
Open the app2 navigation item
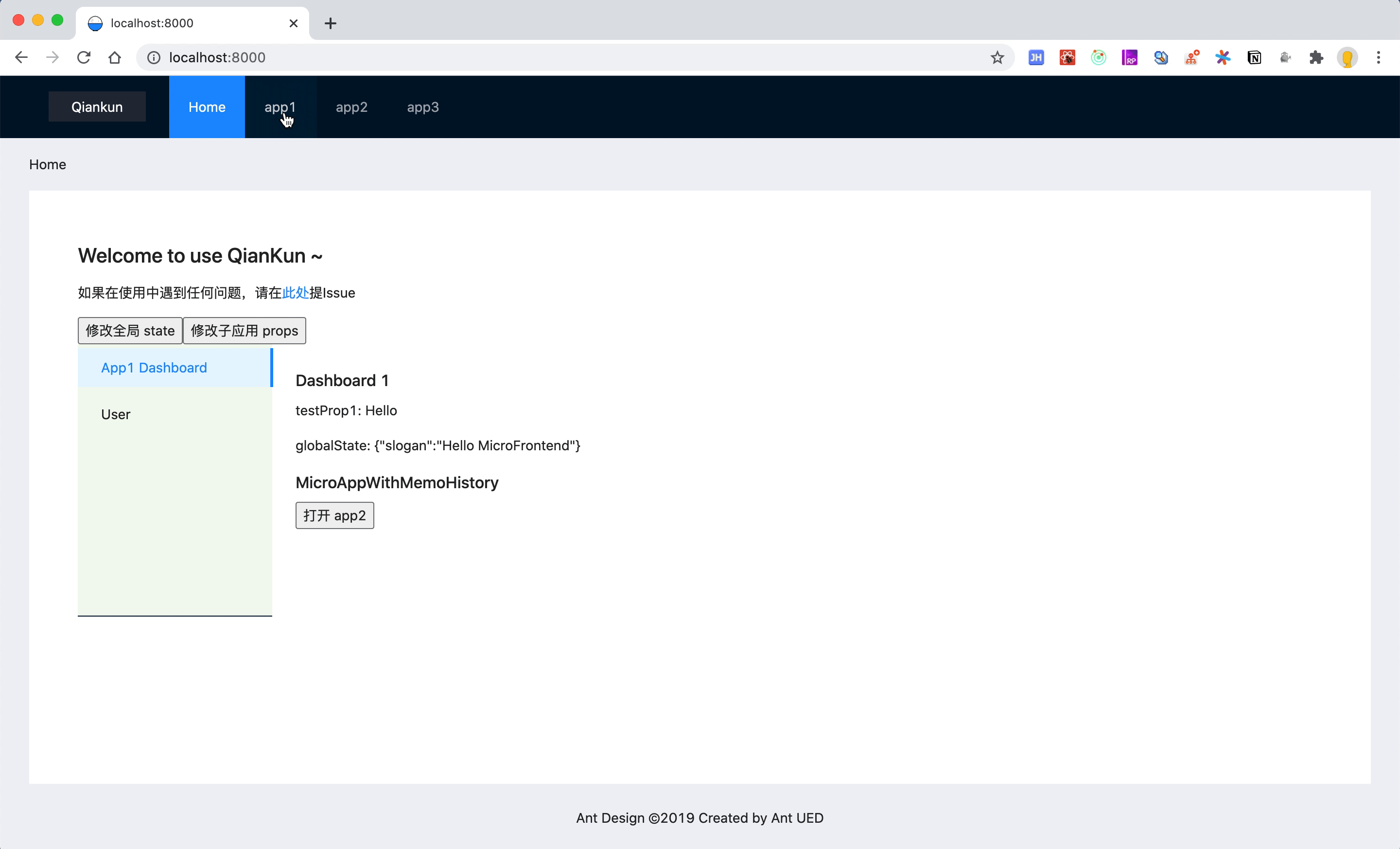pos(351,107)
